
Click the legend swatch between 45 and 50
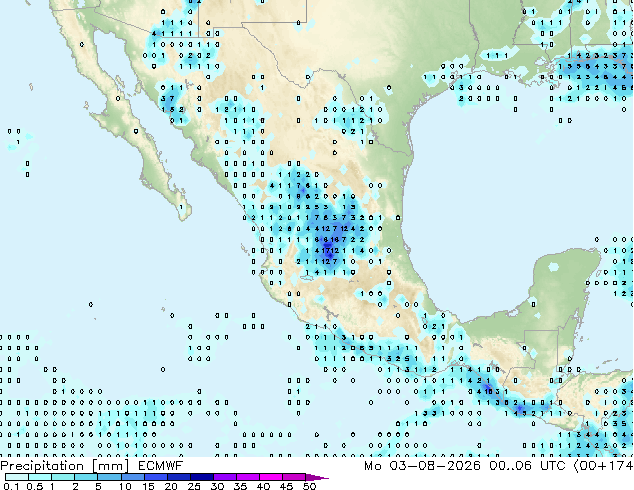tap(294, 477)
